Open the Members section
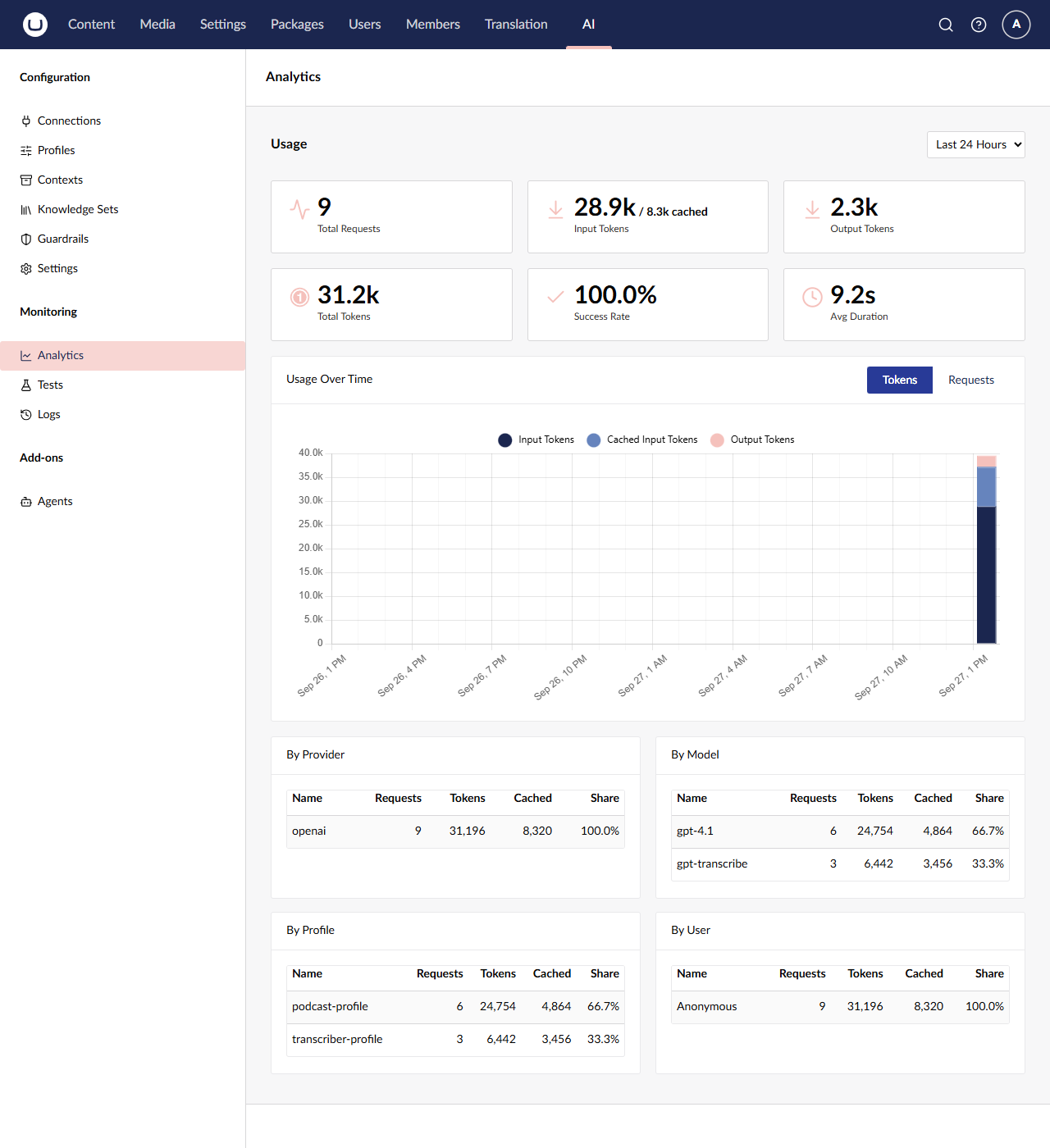This screenshot has height=1148, width=1050. 433,25
